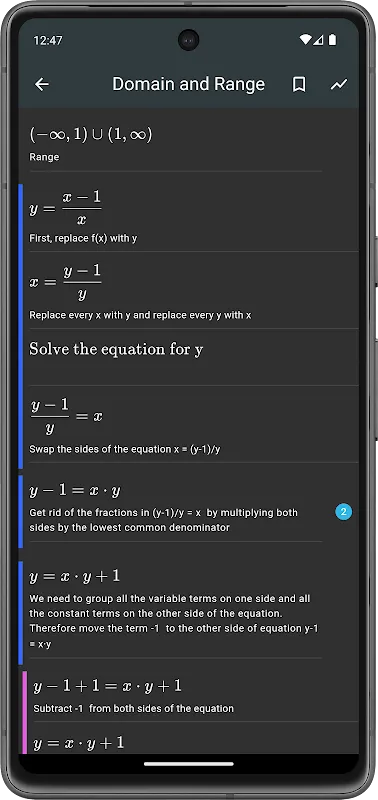Tap the Wi-Fi status icon
The height and width of the screenshot is (800, 378).
[305, 40]
